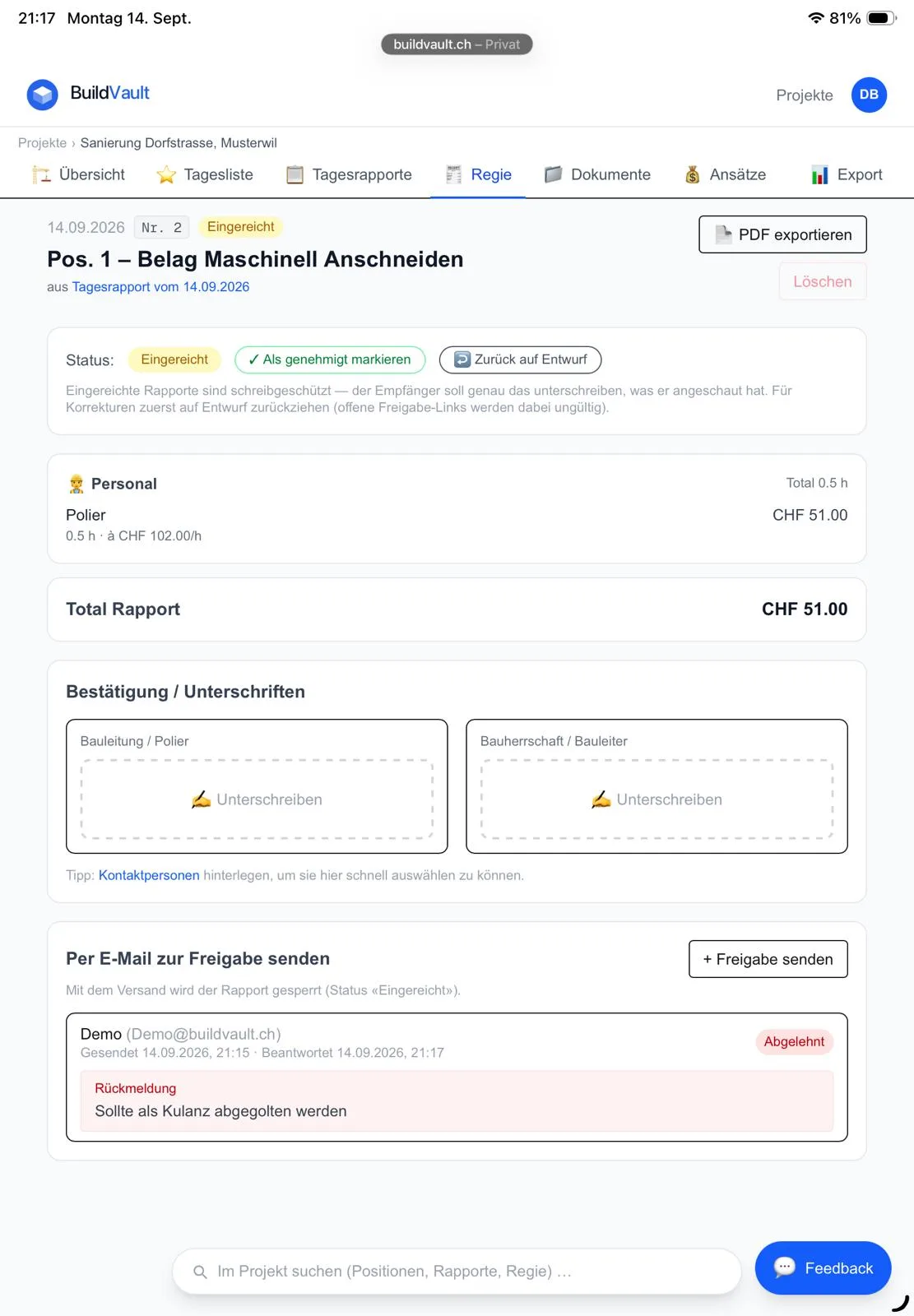Click the crane icon beside Übersicht

(x=41, y=174)
